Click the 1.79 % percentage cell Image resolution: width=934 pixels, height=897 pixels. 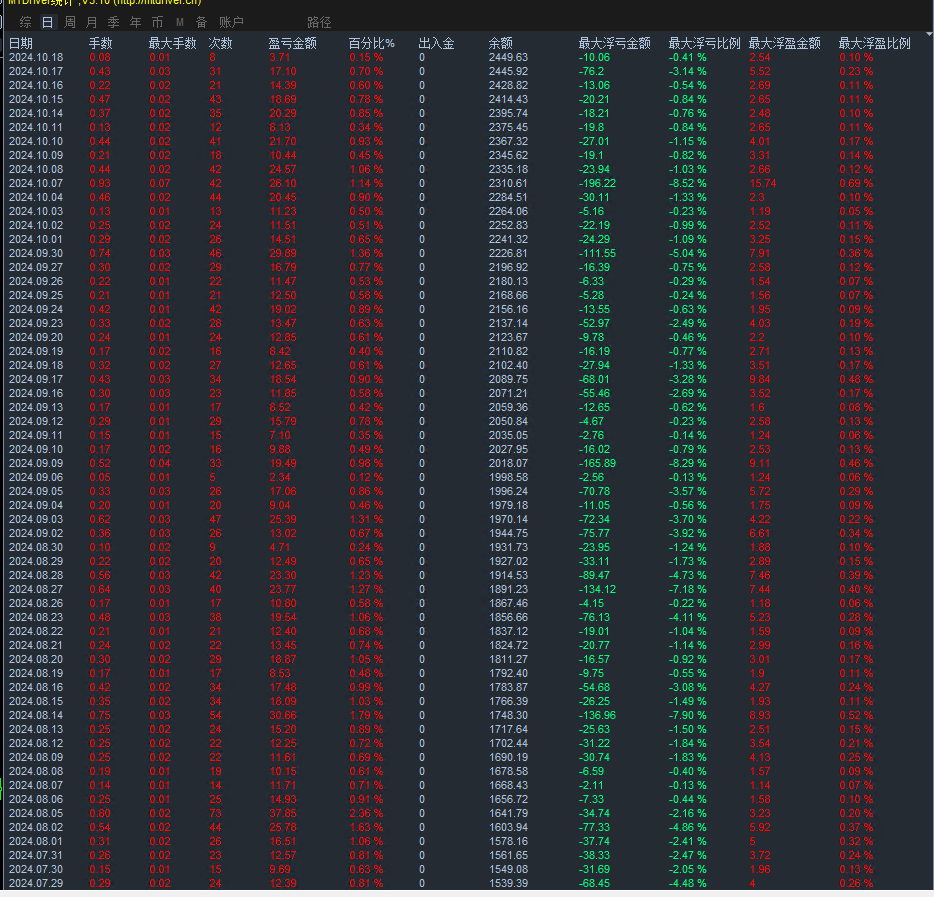click(366, 715)
